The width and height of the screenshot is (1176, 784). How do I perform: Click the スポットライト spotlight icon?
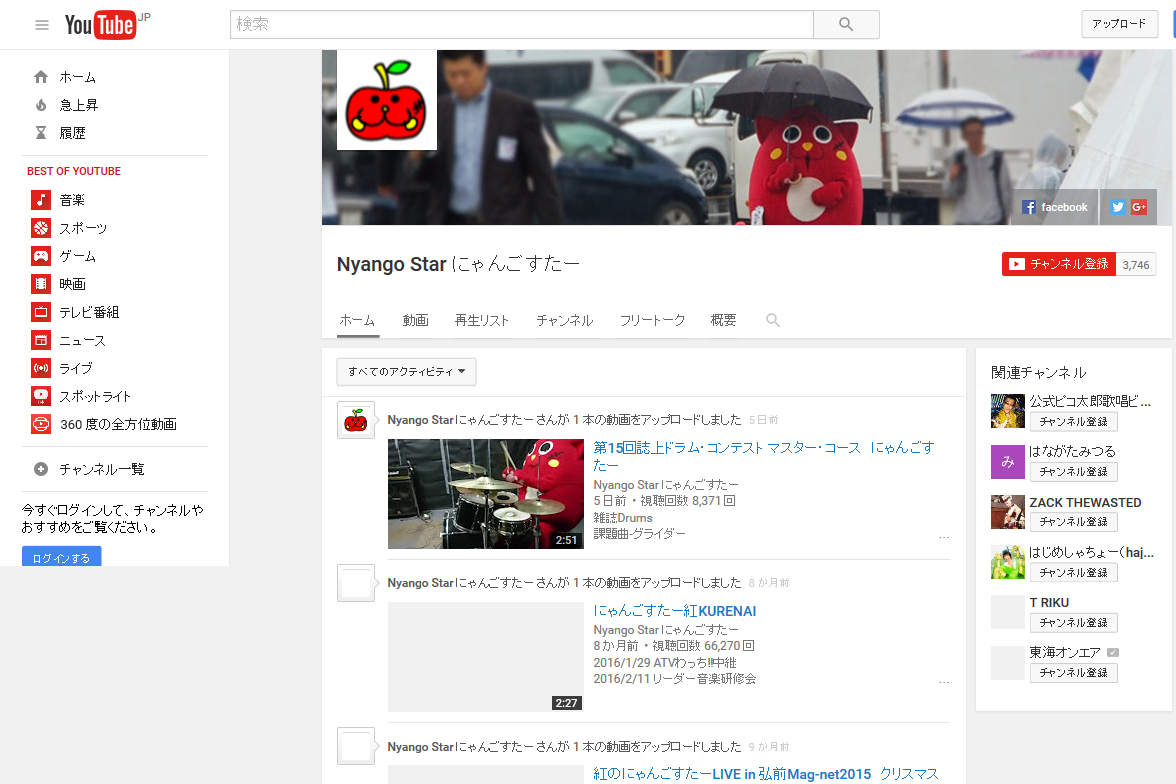(x=40, y=395)
